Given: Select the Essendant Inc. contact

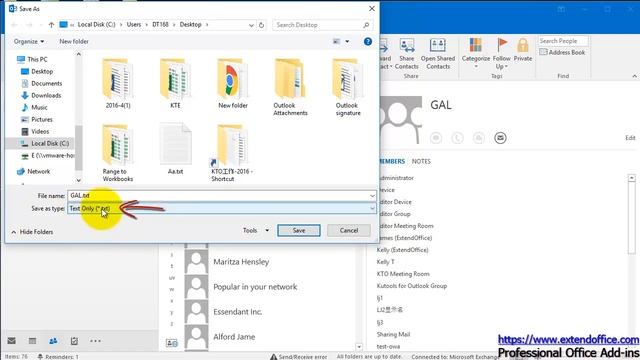Looking at the screenshot, I should click(x=238, y=312).
